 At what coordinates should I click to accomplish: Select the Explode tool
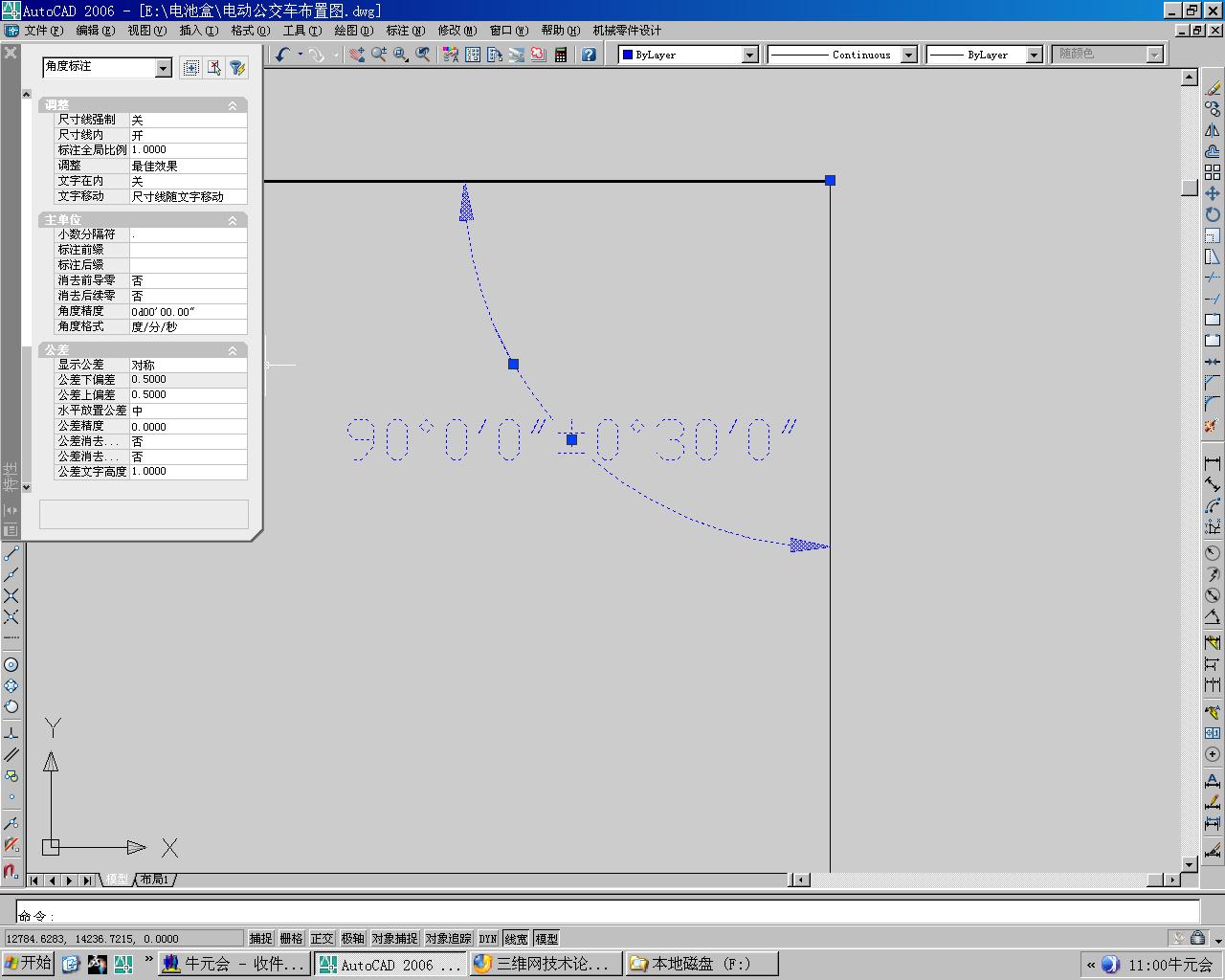point(1213,425)
